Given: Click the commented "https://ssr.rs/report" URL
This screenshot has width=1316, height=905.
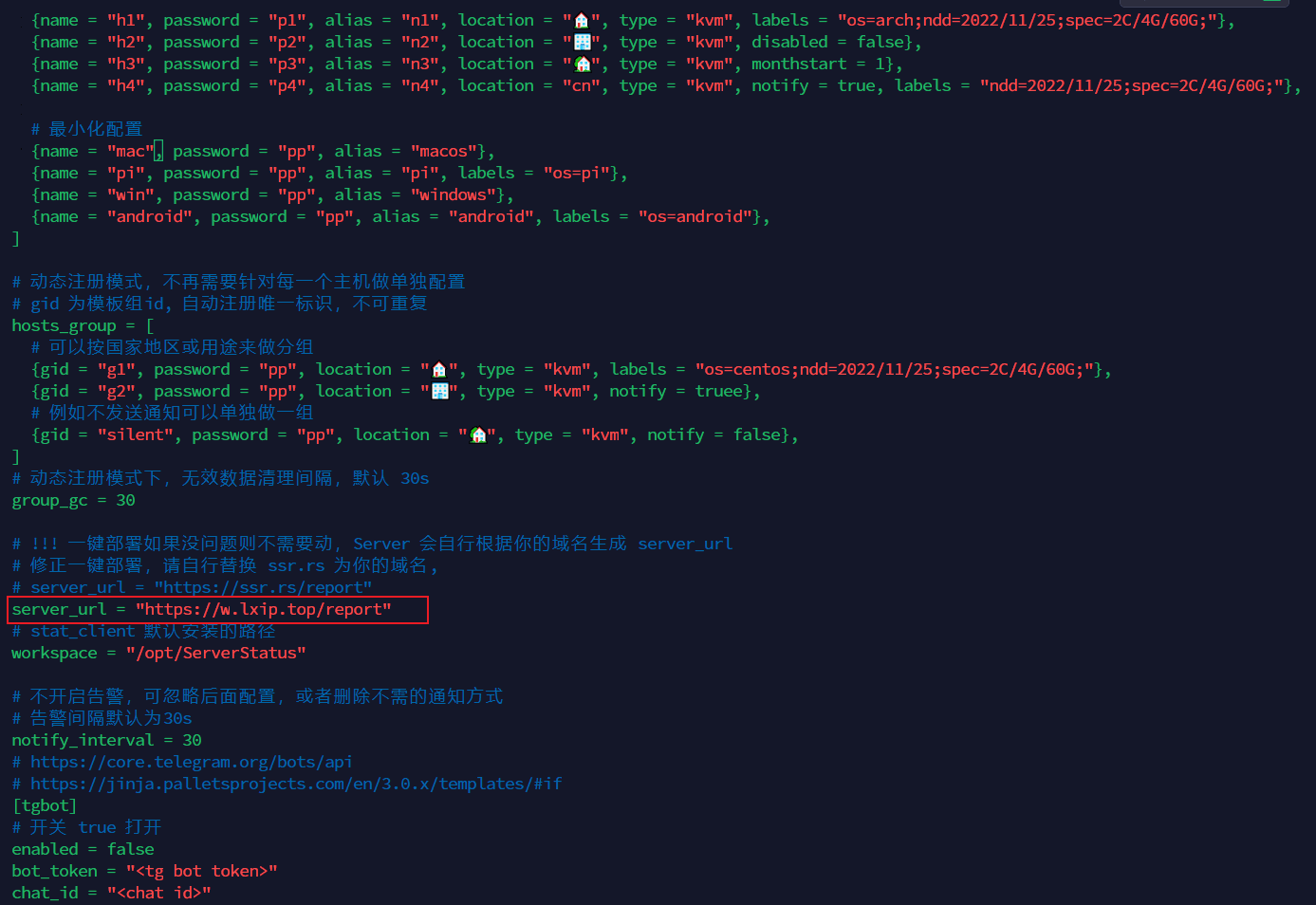Looking at the screenshot, I should pyautogui.click(x=263, y=587).
